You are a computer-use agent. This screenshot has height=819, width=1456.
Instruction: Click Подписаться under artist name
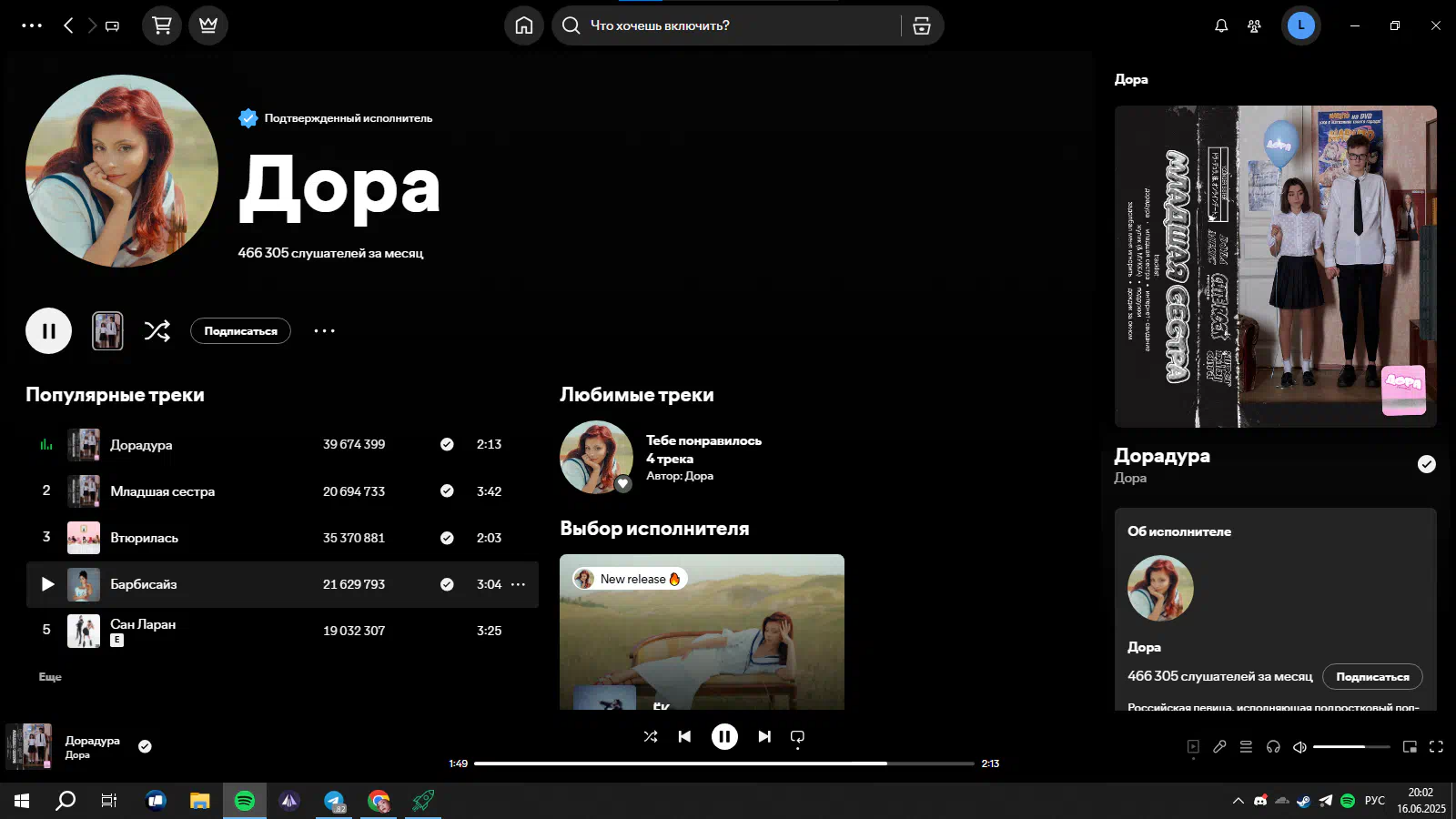point(240,330)
